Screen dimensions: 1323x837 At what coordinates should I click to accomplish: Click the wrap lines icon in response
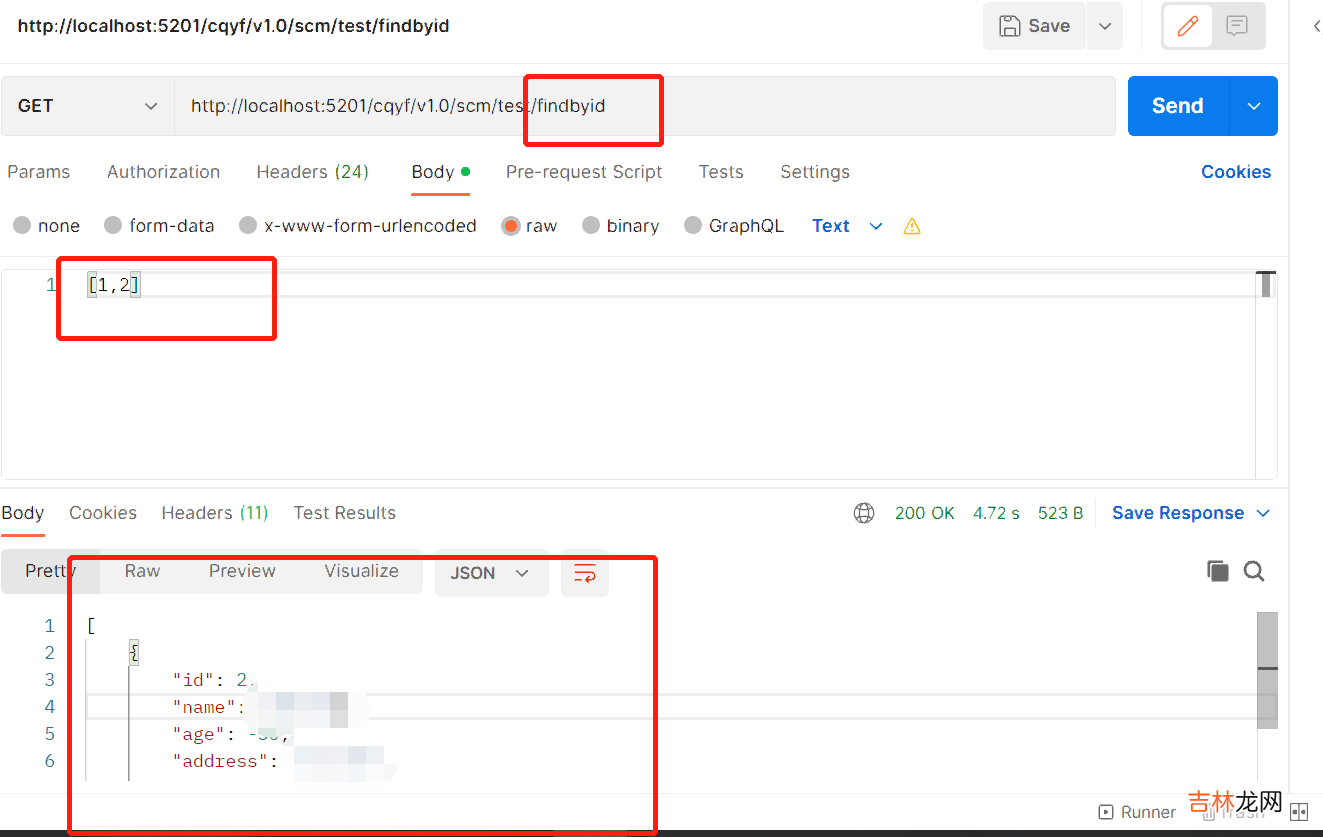[584, 573]
